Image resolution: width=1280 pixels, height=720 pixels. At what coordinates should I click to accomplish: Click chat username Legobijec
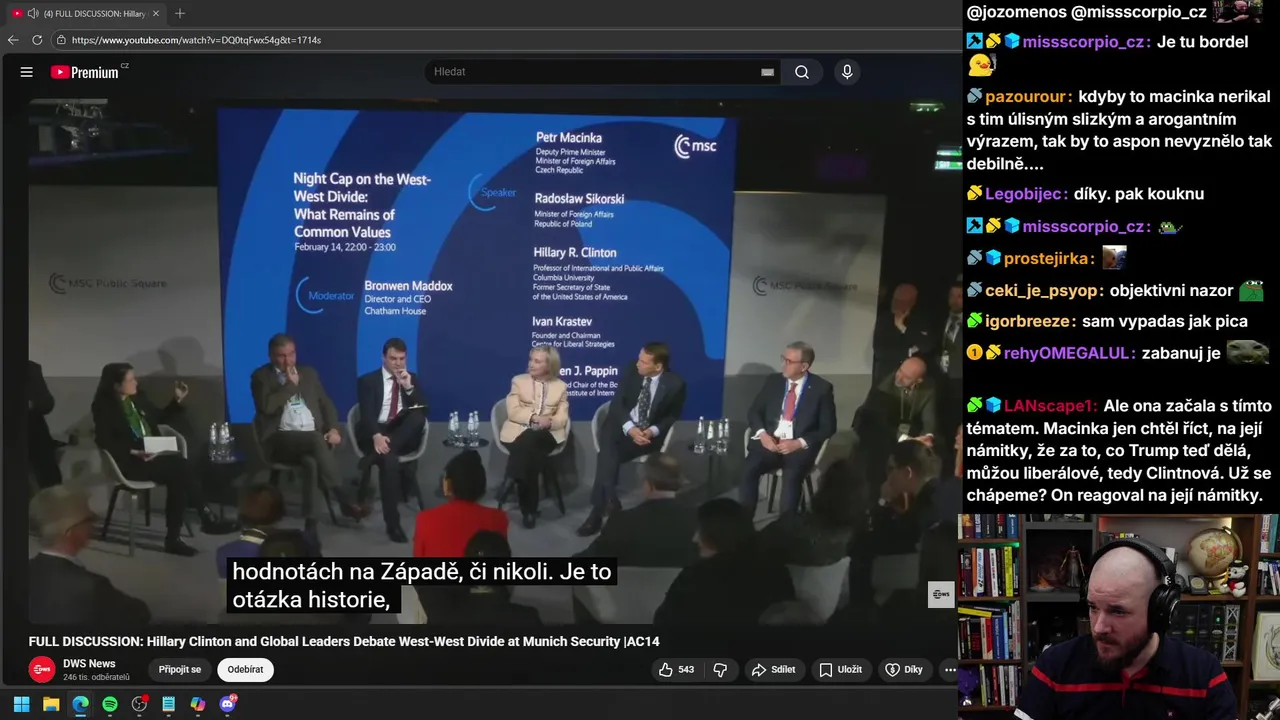point(1026,194)
